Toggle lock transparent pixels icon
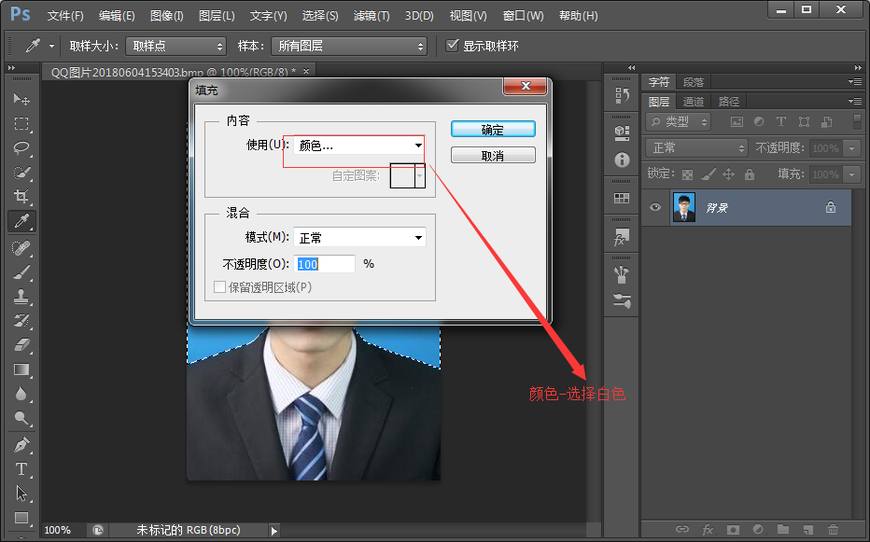This screenshot has height=542, width=870. 687,175
